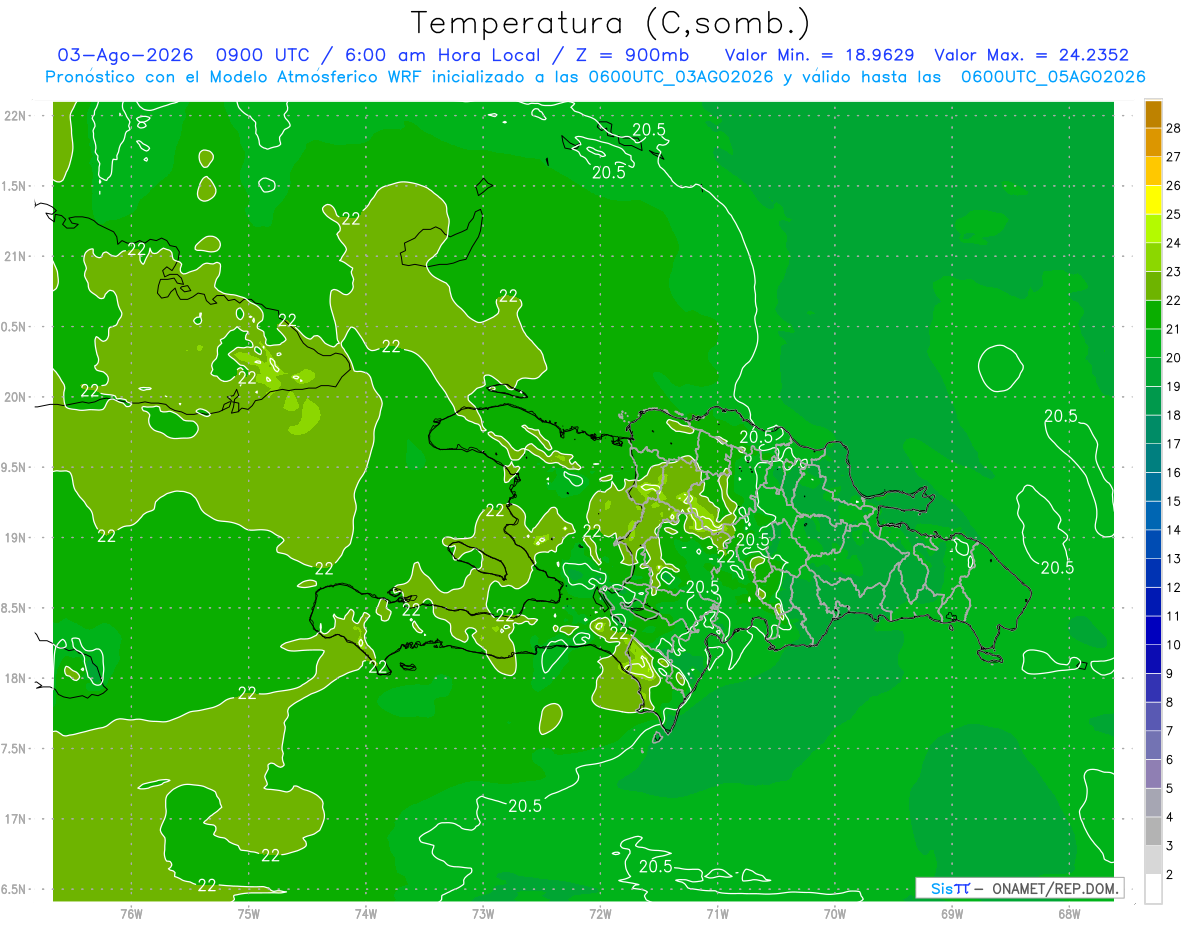Click the colorbar label '15'

pyautogui.click(x=1174, y=501)
